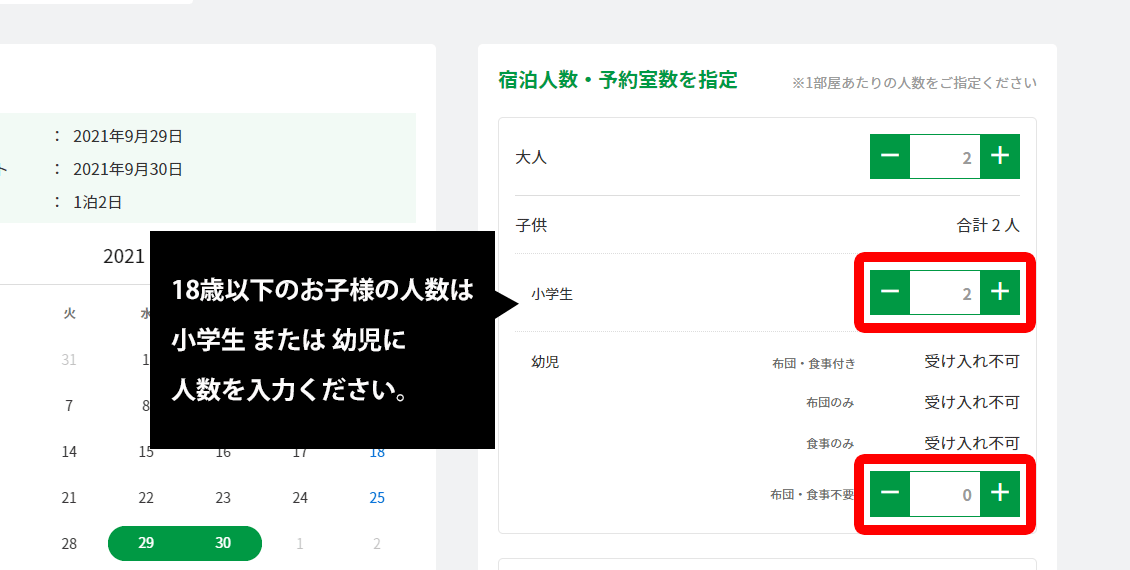Click date 14 in Tuesday column

tap(69, 452)
